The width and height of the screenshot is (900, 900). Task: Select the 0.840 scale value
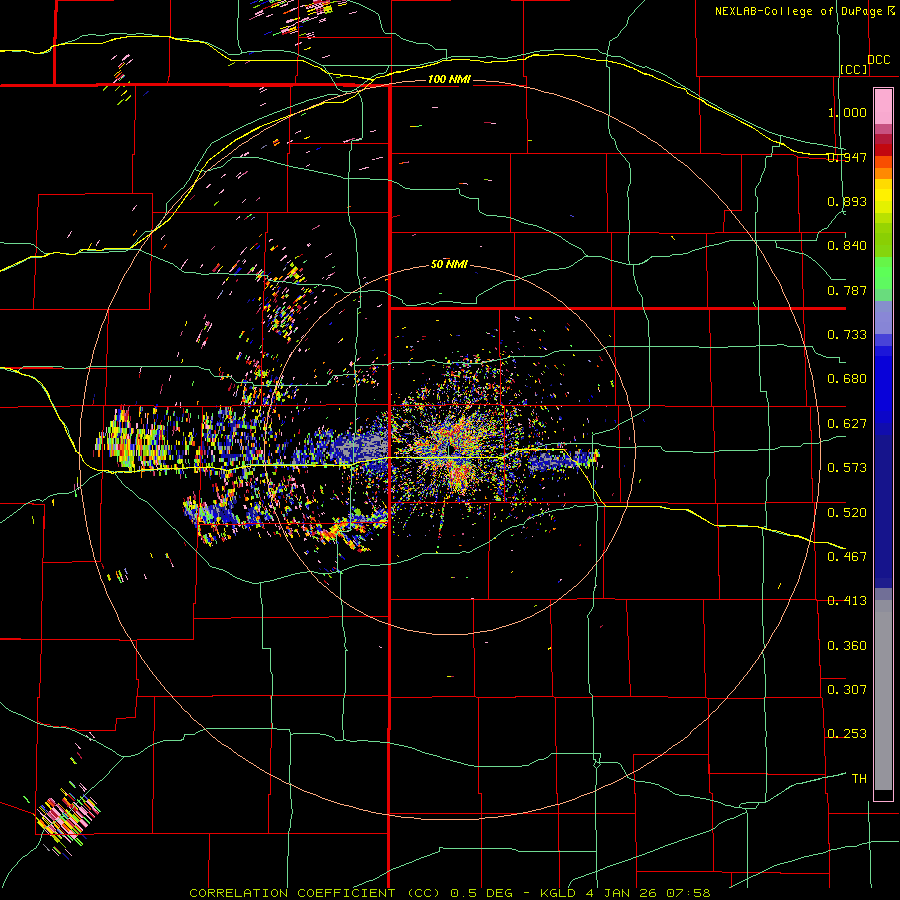click(847, 246)
